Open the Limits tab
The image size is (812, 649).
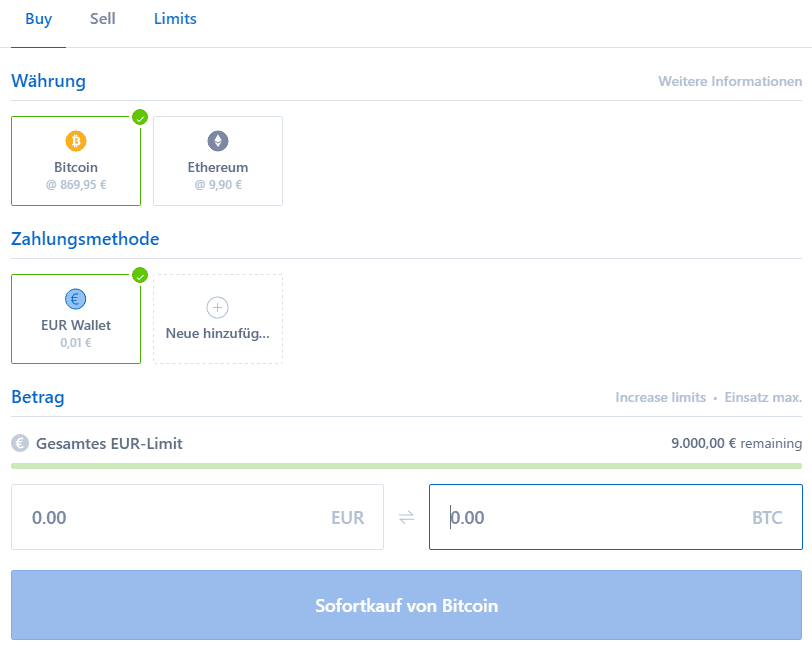click(x=175, y=19)
